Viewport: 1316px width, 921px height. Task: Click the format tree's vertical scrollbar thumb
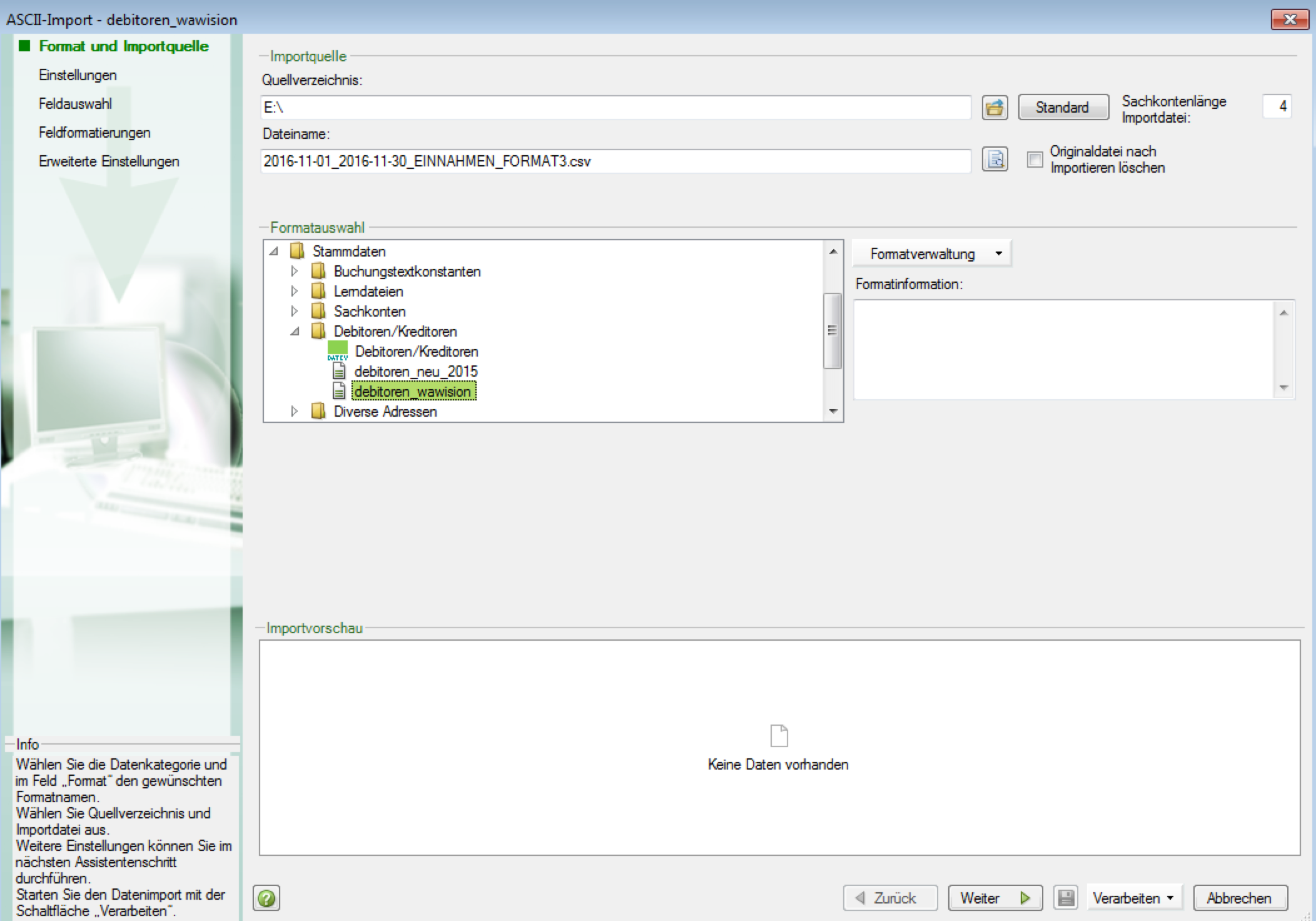(833, 332)
